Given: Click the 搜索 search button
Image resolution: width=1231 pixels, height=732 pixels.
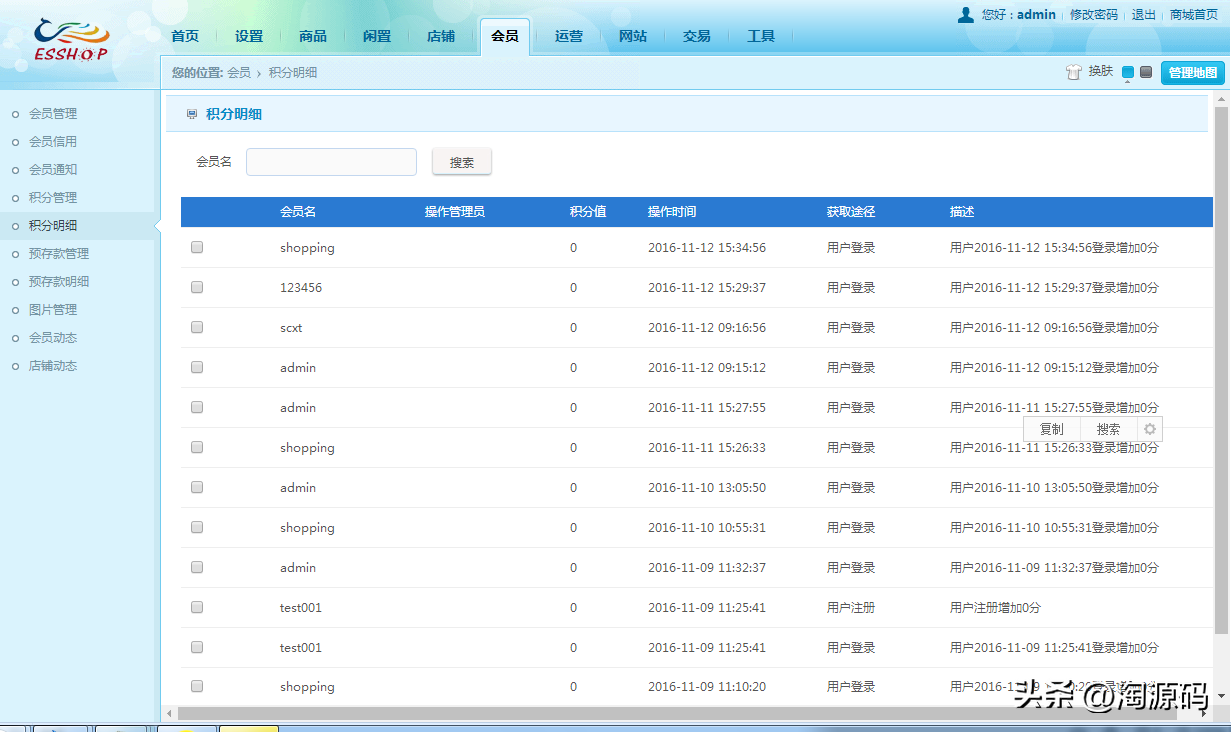Looking at the screenshot, I should coord(461,161).
